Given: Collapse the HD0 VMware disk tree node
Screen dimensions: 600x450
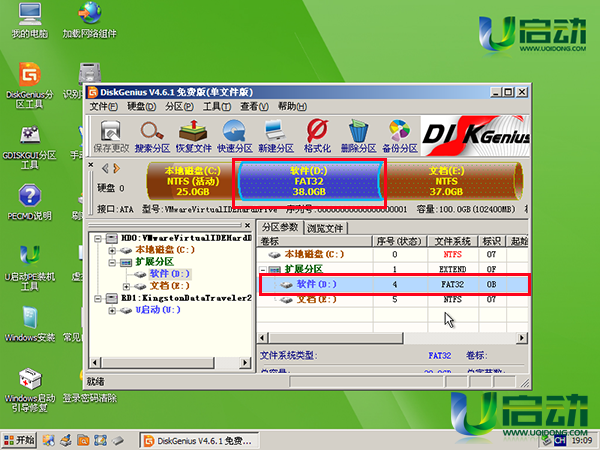Looking at the screenshot, I should [x=98, y=239].
